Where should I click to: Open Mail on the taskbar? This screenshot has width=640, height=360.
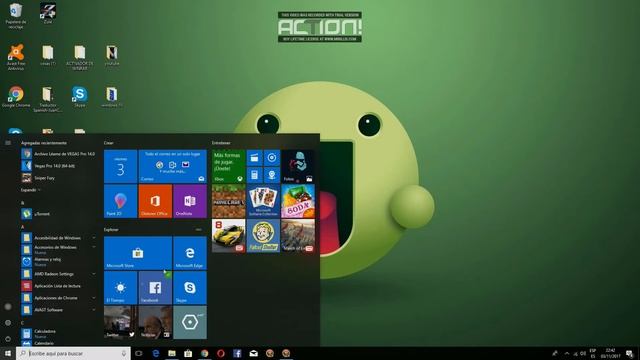(x=253, y=353)
